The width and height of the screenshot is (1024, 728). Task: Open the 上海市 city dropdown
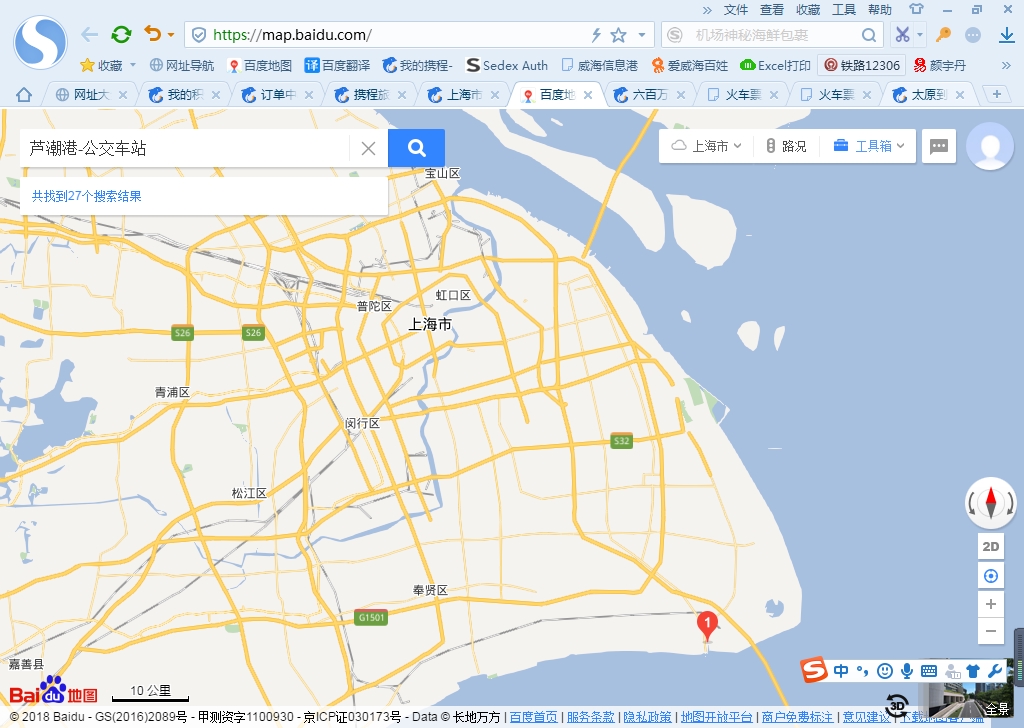[707, 146]
